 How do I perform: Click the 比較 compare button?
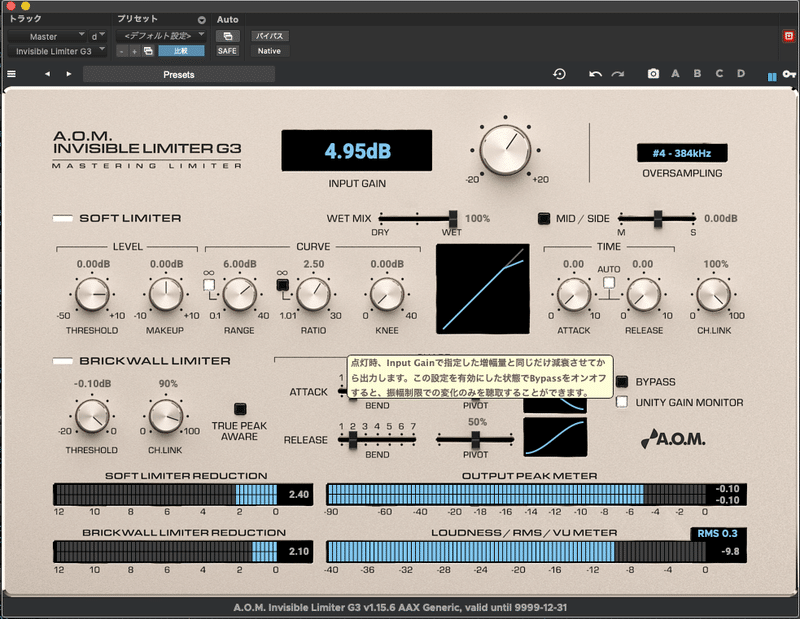[181, 51]
